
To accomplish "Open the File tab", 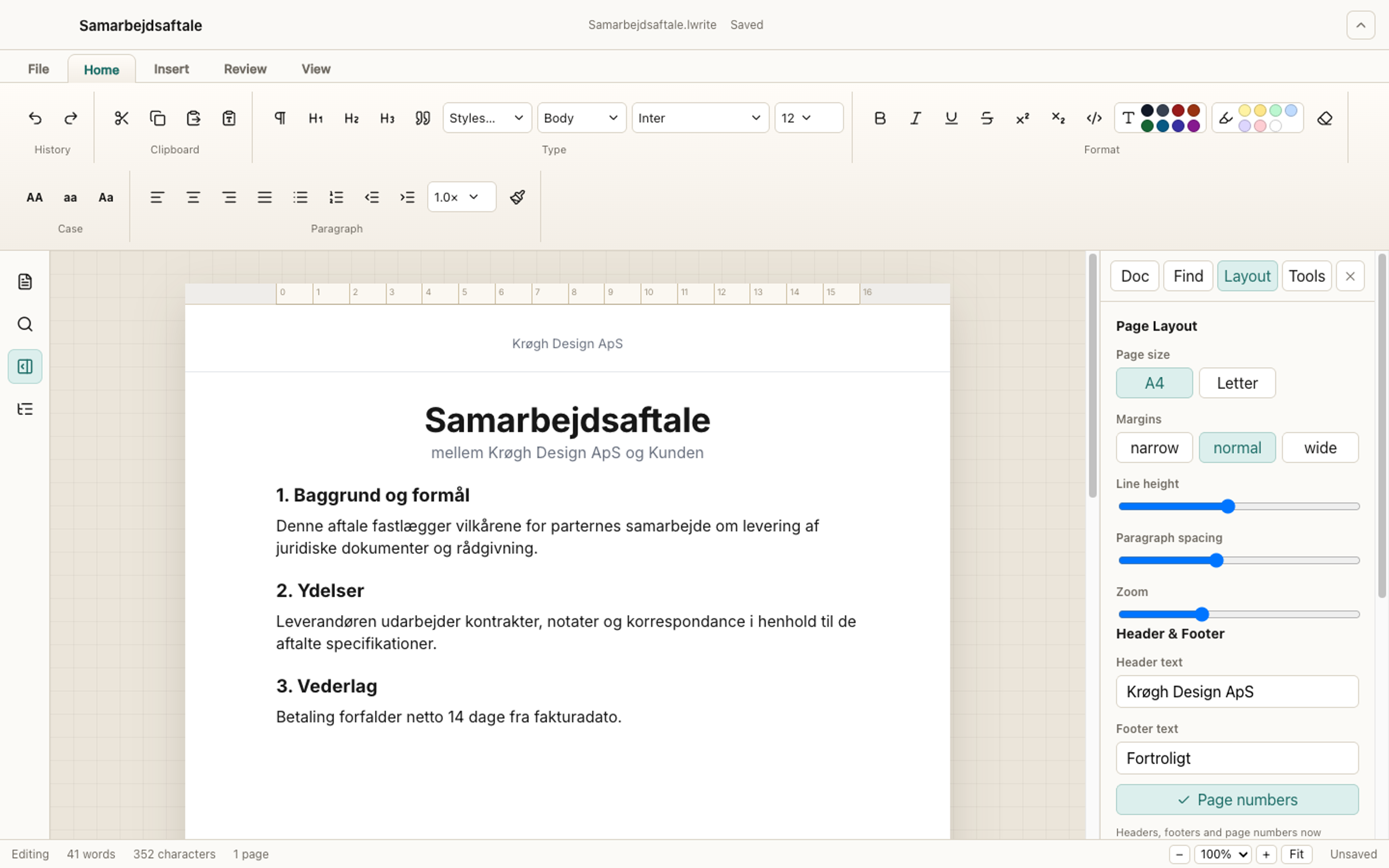I will [x=39, y=69].
